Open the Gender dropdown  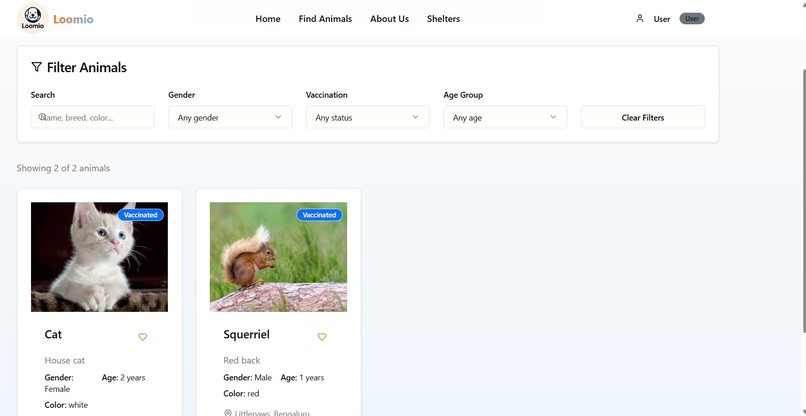pos(230,117)
